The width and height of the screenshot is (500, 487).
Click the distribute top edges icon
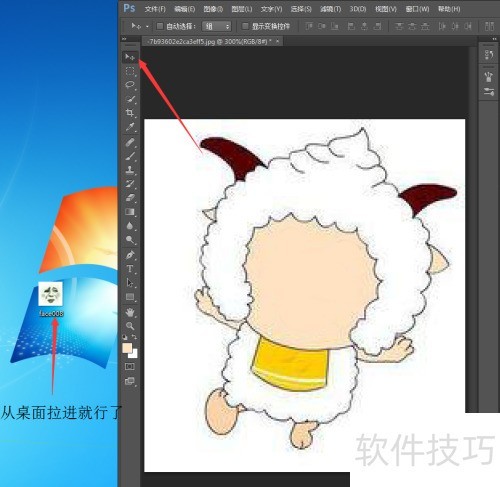399,26
